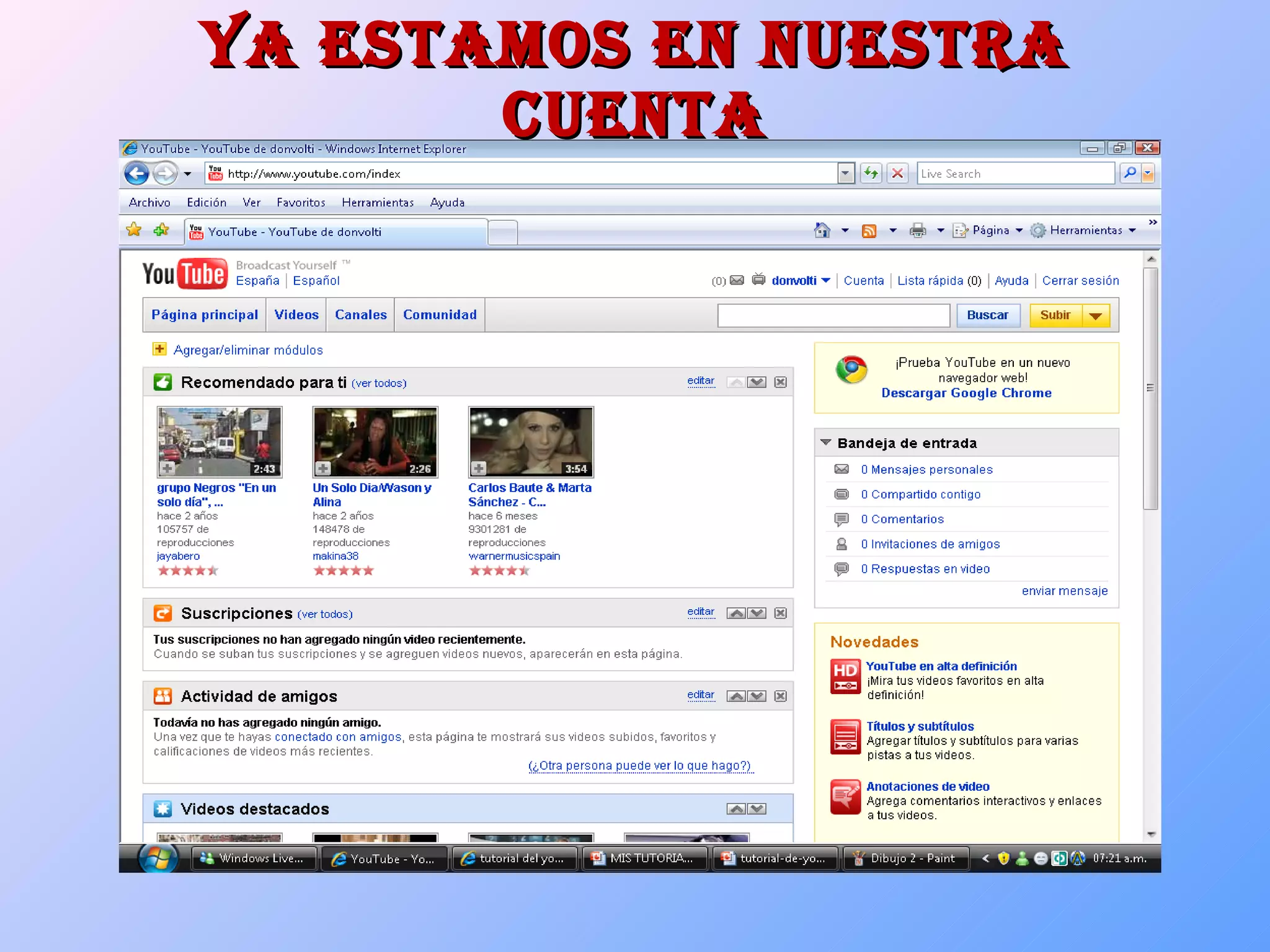Switch to Dibujo 2 - Paint taskbar item
1270x952 pixels.
point(905,858)
